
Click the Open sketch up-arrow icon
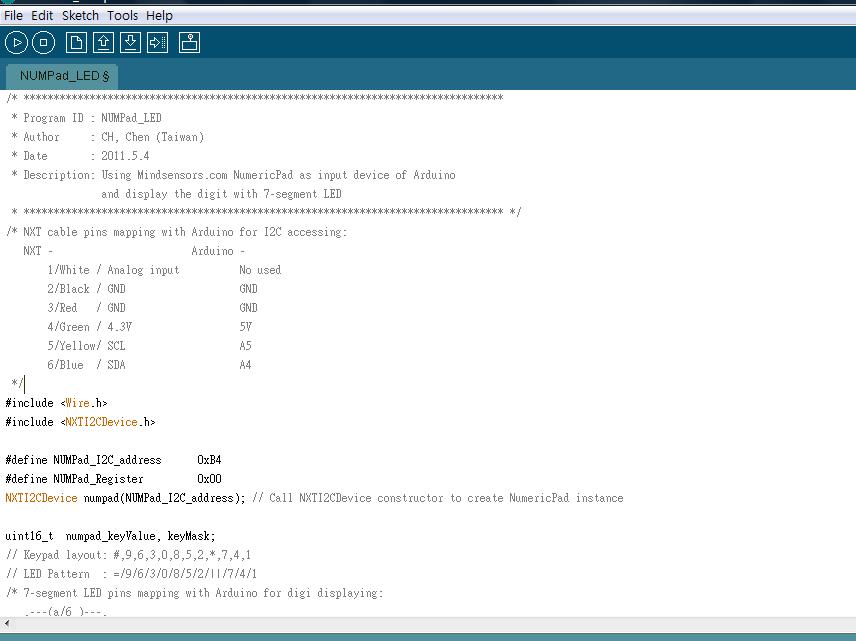tap(103, 42)
